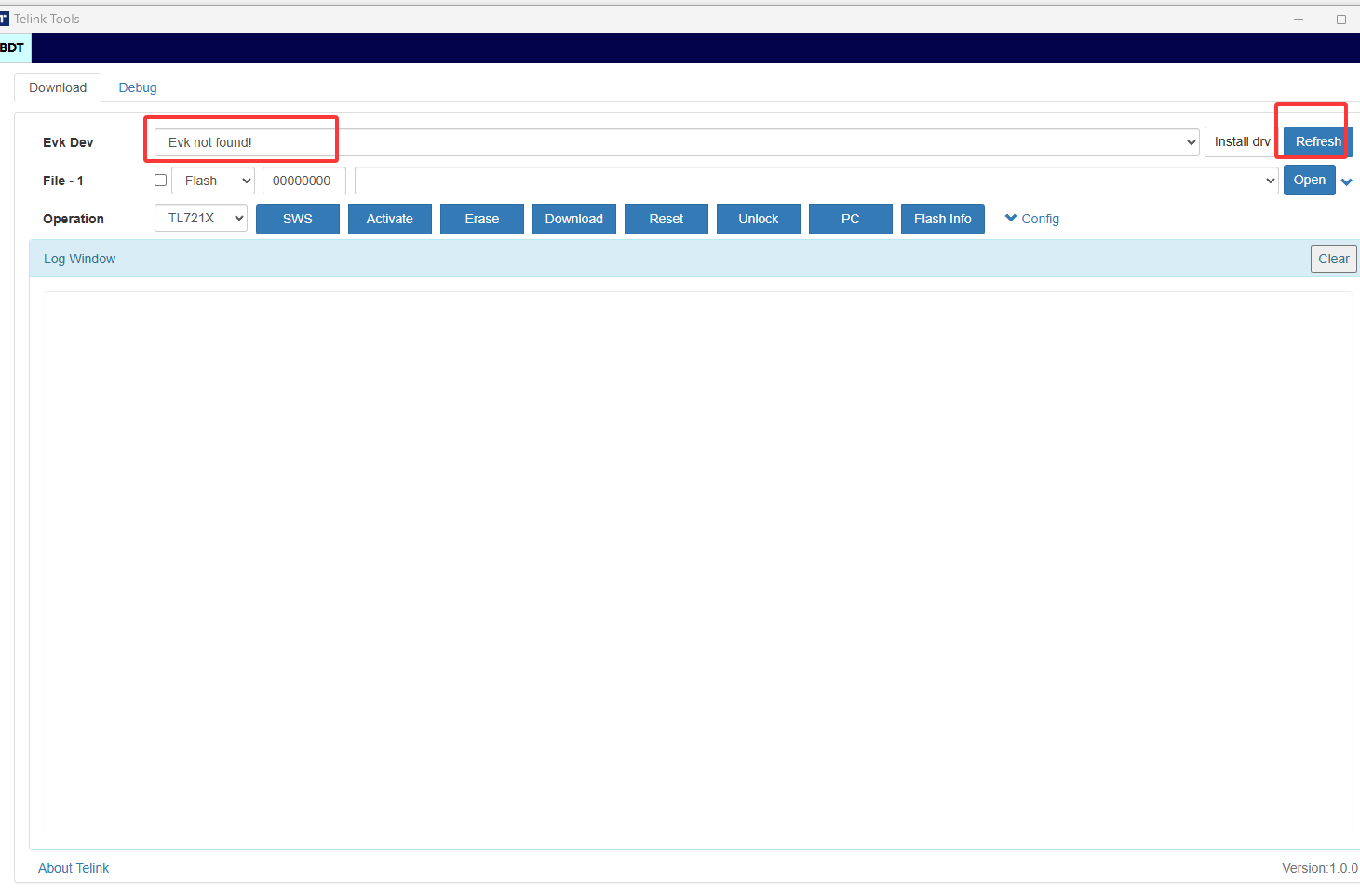Click the Unlock button
1360x896 pixels.
pos(759,219)
